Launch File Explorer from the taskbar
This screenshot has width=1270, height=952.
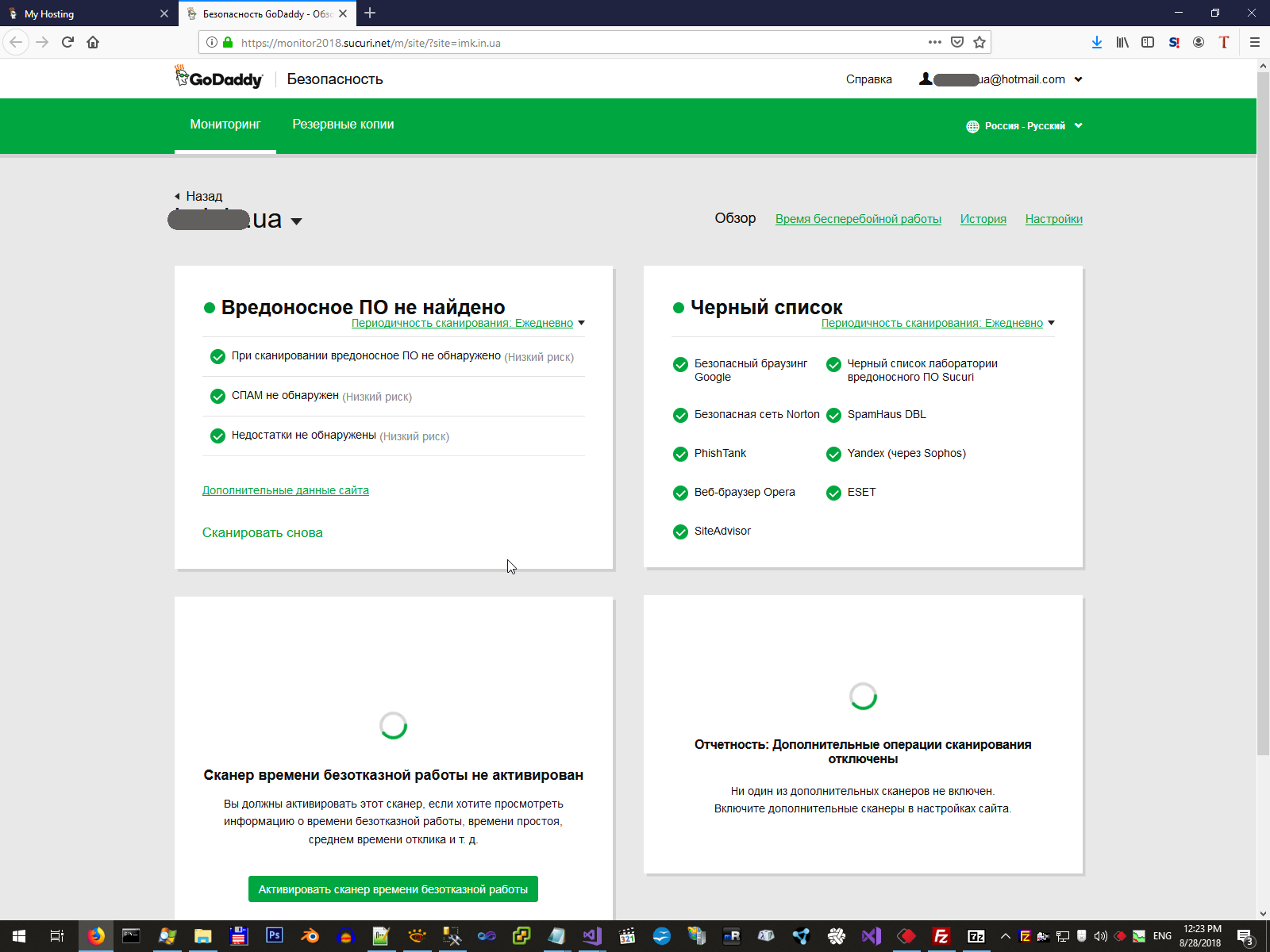coord(202,936)
